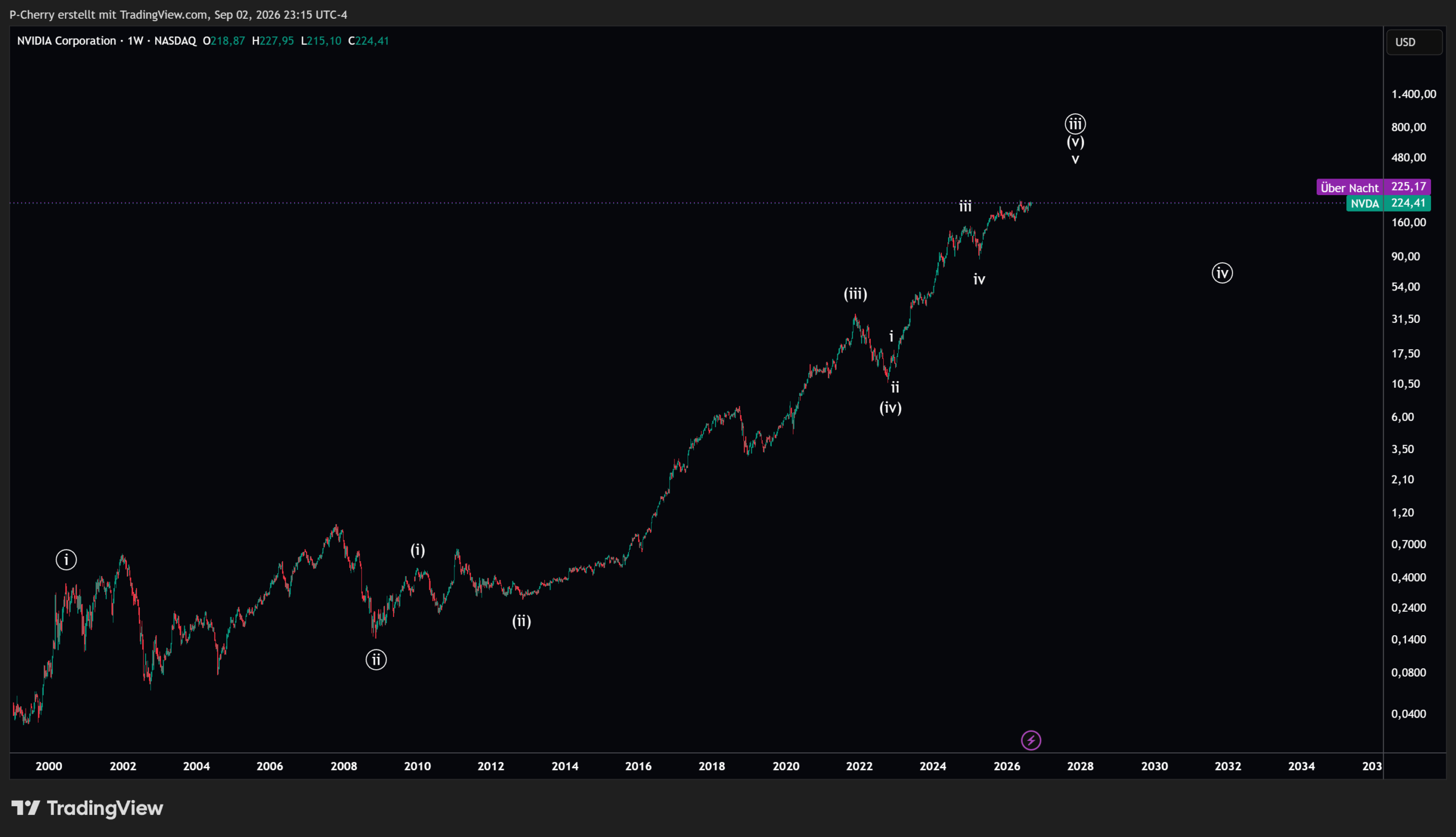Click the 1.400,00 price scale value
This screenshot has height=837, width=1456.
coord(1413,94)
